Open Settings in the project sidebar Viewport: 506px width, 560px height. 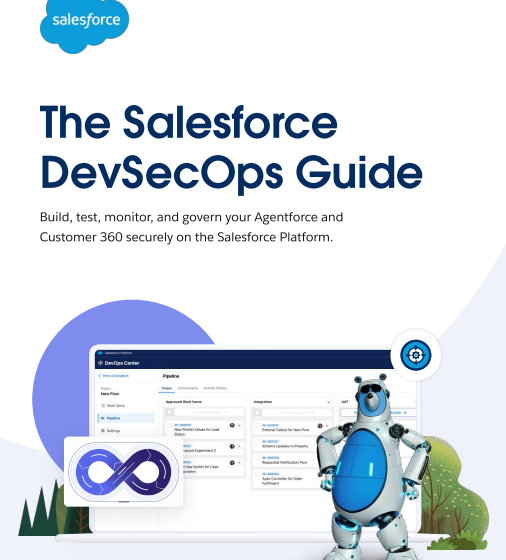(111, 431)
